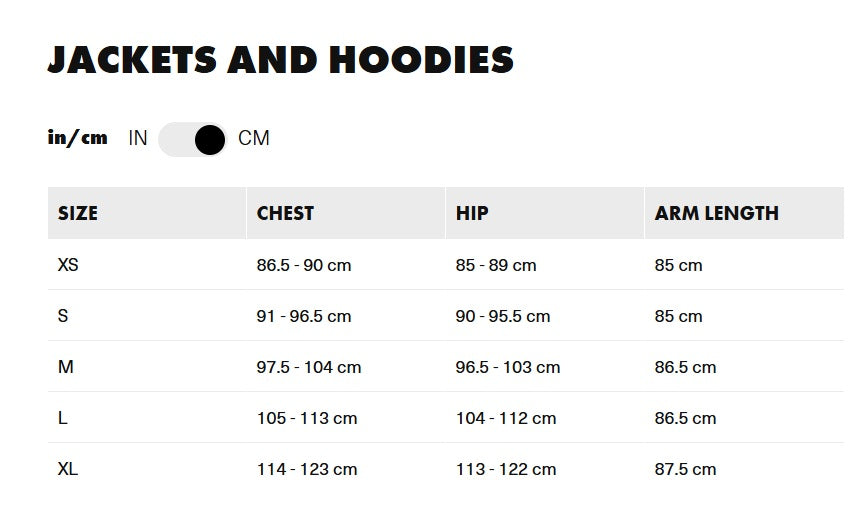Click the M chest value 97.5 - 104 cm
The image size is (866, 517).
tap(309, 367)
